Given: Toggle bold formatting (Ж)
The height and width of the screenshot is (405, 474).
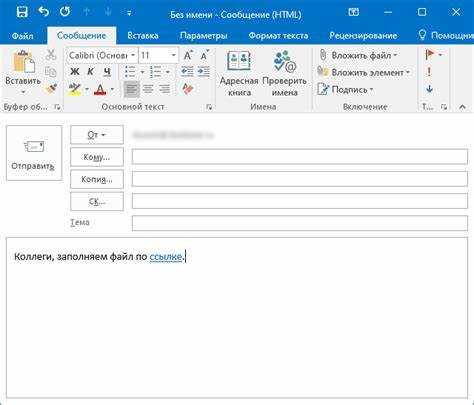Looking at the screenshot, I should click(75, 72).
